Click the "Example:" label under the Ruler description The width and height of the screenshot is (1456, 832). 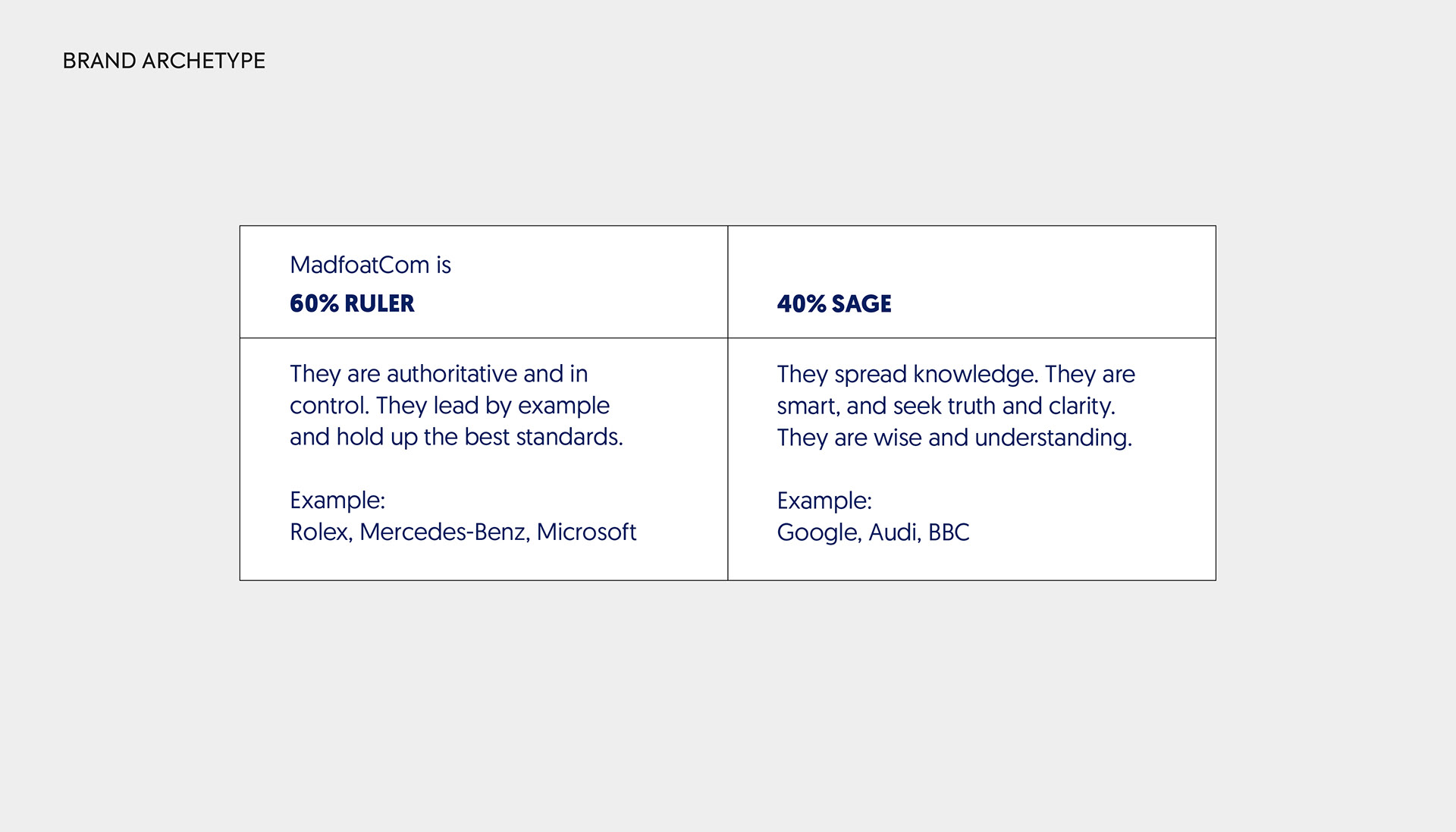[x=337, y=500]
